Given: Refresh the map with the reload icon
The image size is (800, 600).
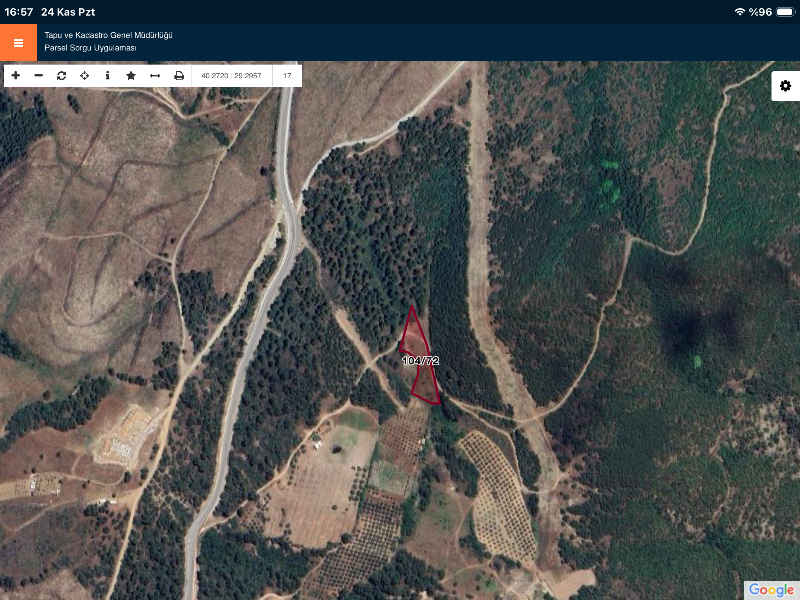Looking at the screenshot, I should point(62,75).
